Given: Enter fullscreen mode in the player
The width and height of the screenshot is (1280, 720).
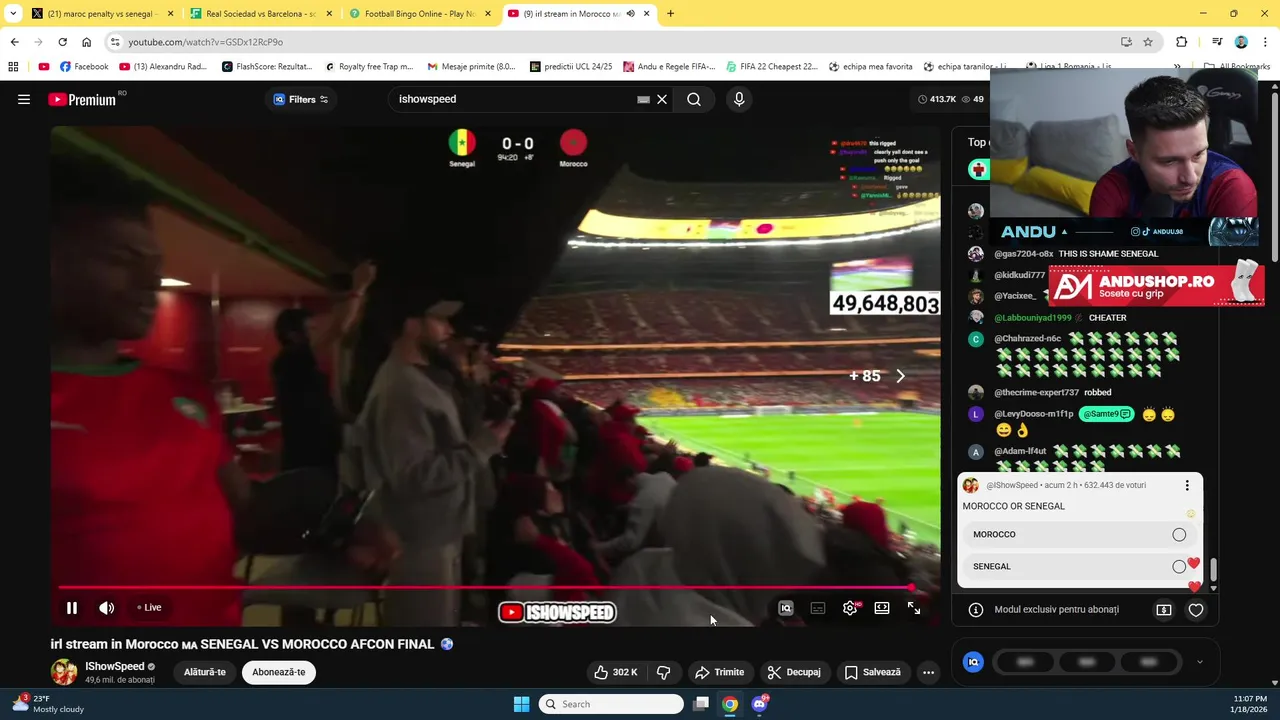Looking at the screenshot, I should (914, 608).
